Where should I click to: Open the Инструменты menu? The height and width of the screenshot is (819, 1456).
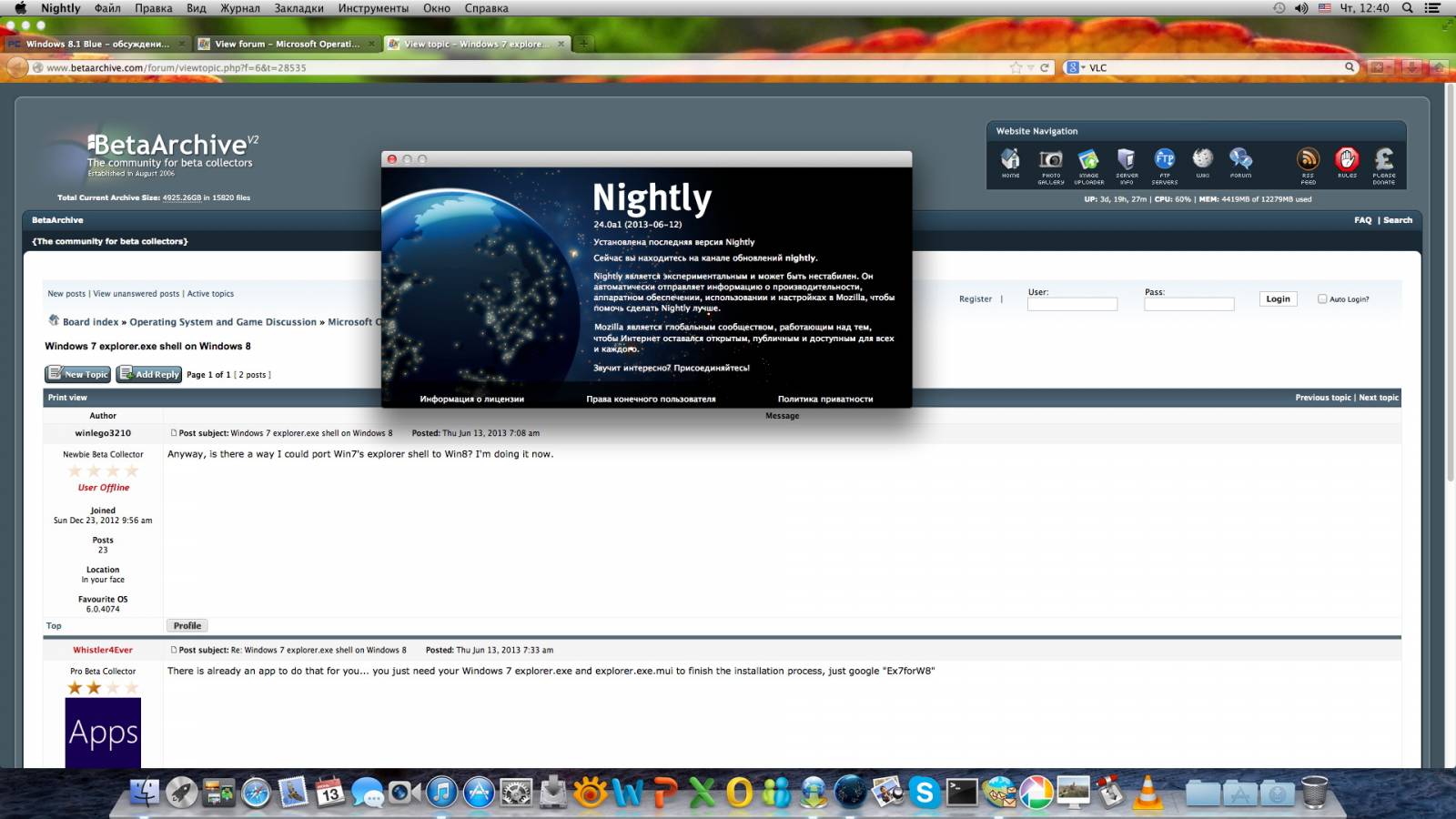(x=373, y=8)
